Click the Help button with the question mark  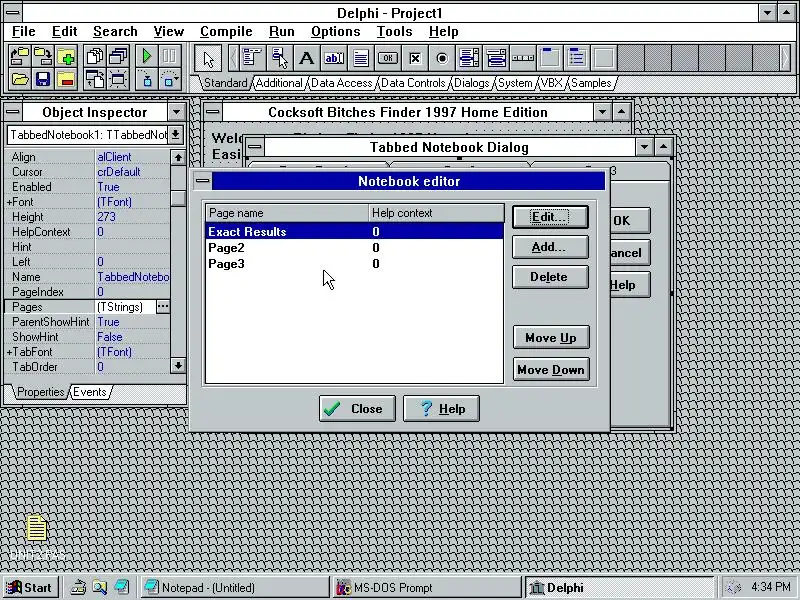(441, 409)
